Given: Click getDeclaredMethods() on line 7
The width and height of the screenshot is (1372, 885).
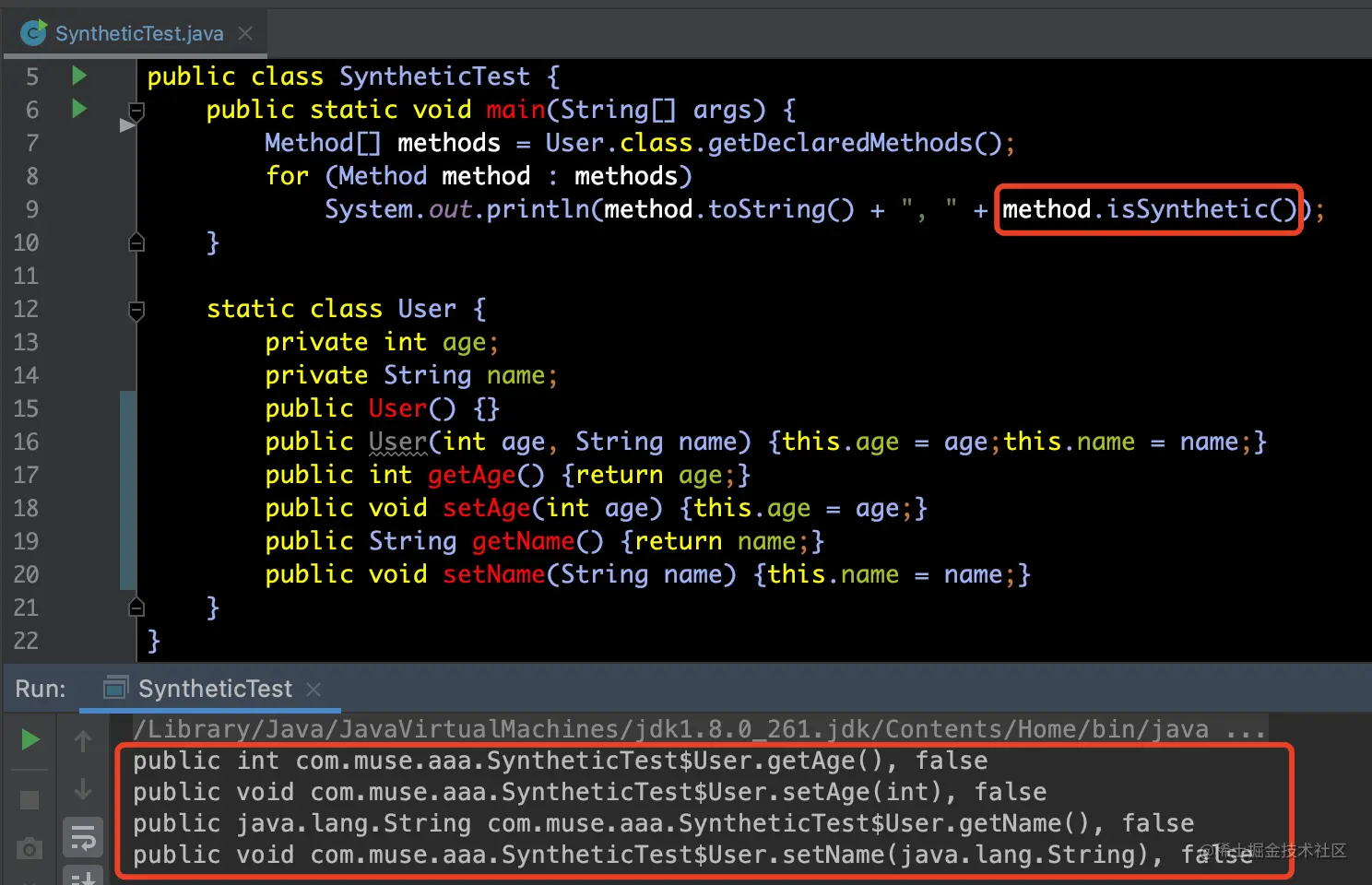Looking at the screenshot, I should [x=855, y=143].
